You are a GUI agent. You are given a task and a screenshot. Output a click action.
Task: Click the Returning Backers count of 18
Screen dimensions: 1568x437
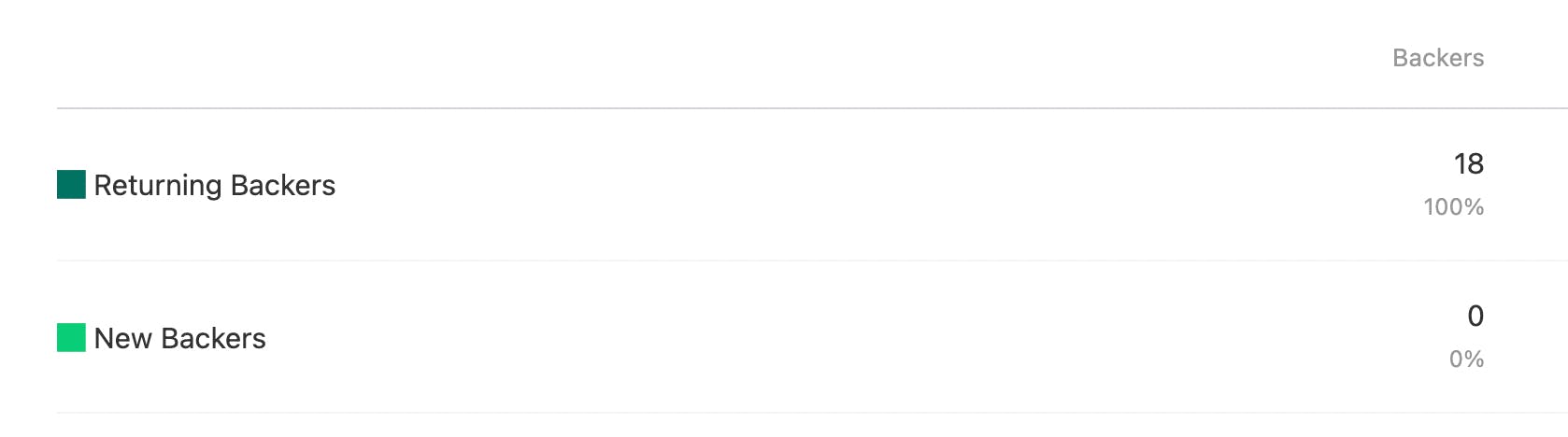(x=1468, y=164)
